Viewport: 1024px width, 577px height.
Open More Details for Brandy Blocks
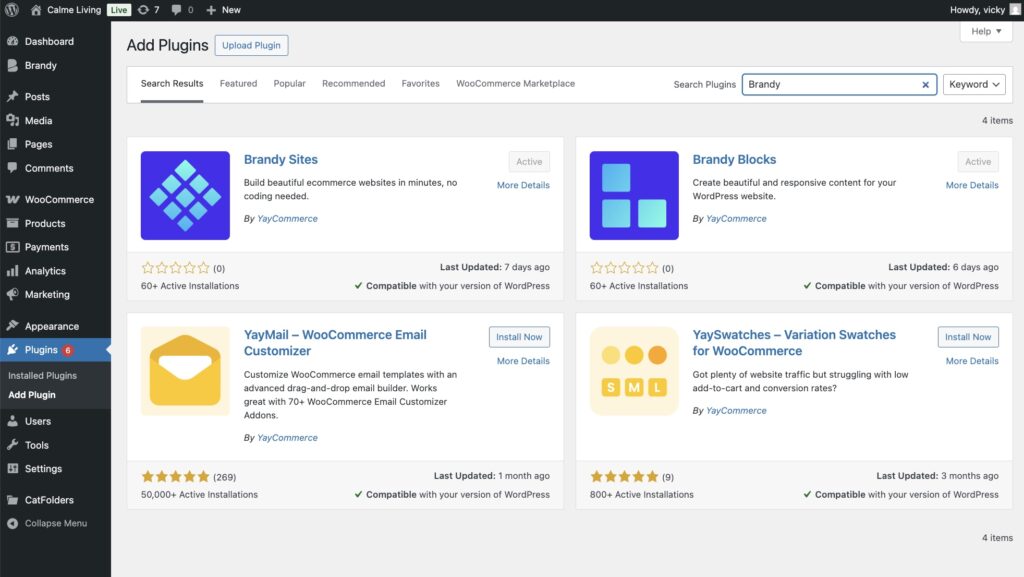click(x=972, y=185)
